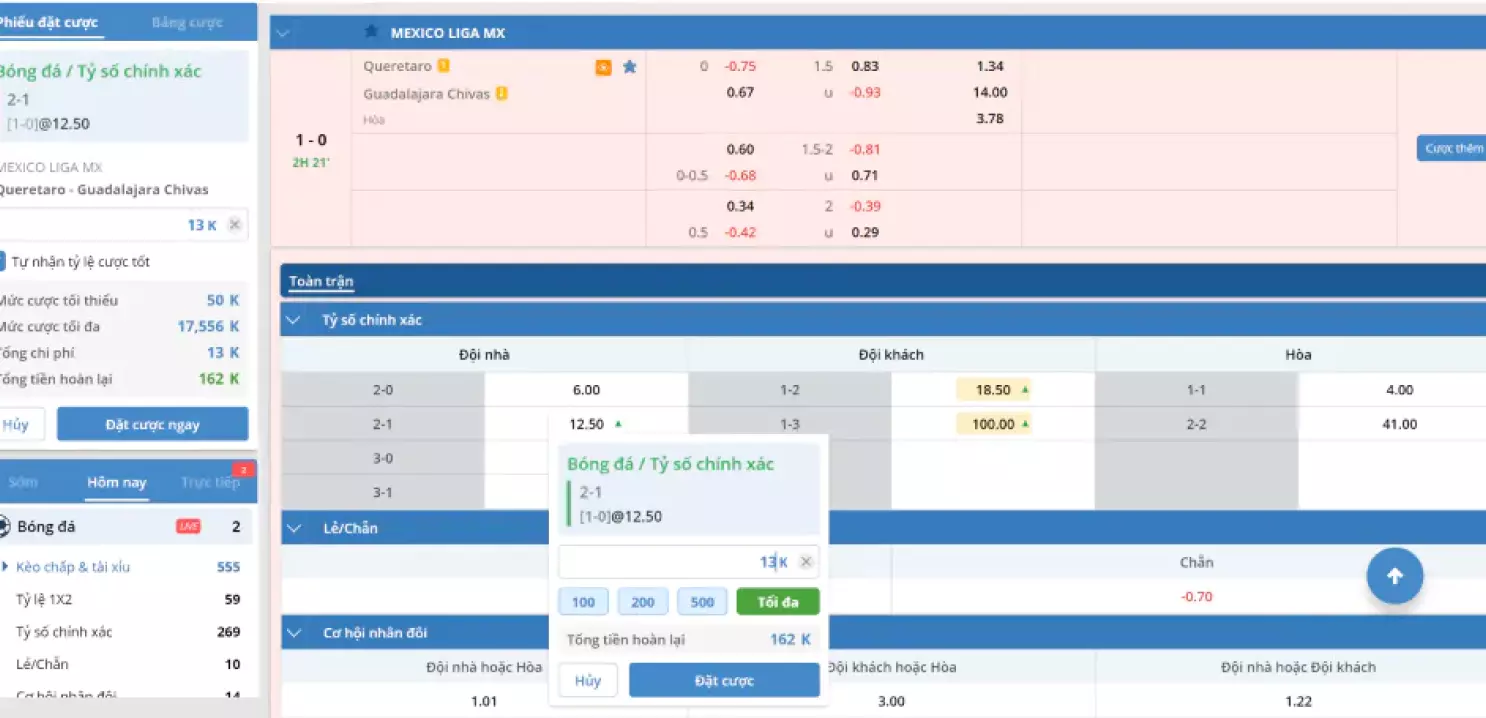Select the Trực tiếp tab
Viewport: 1486px width, 718px height.
tap(211, 482)
